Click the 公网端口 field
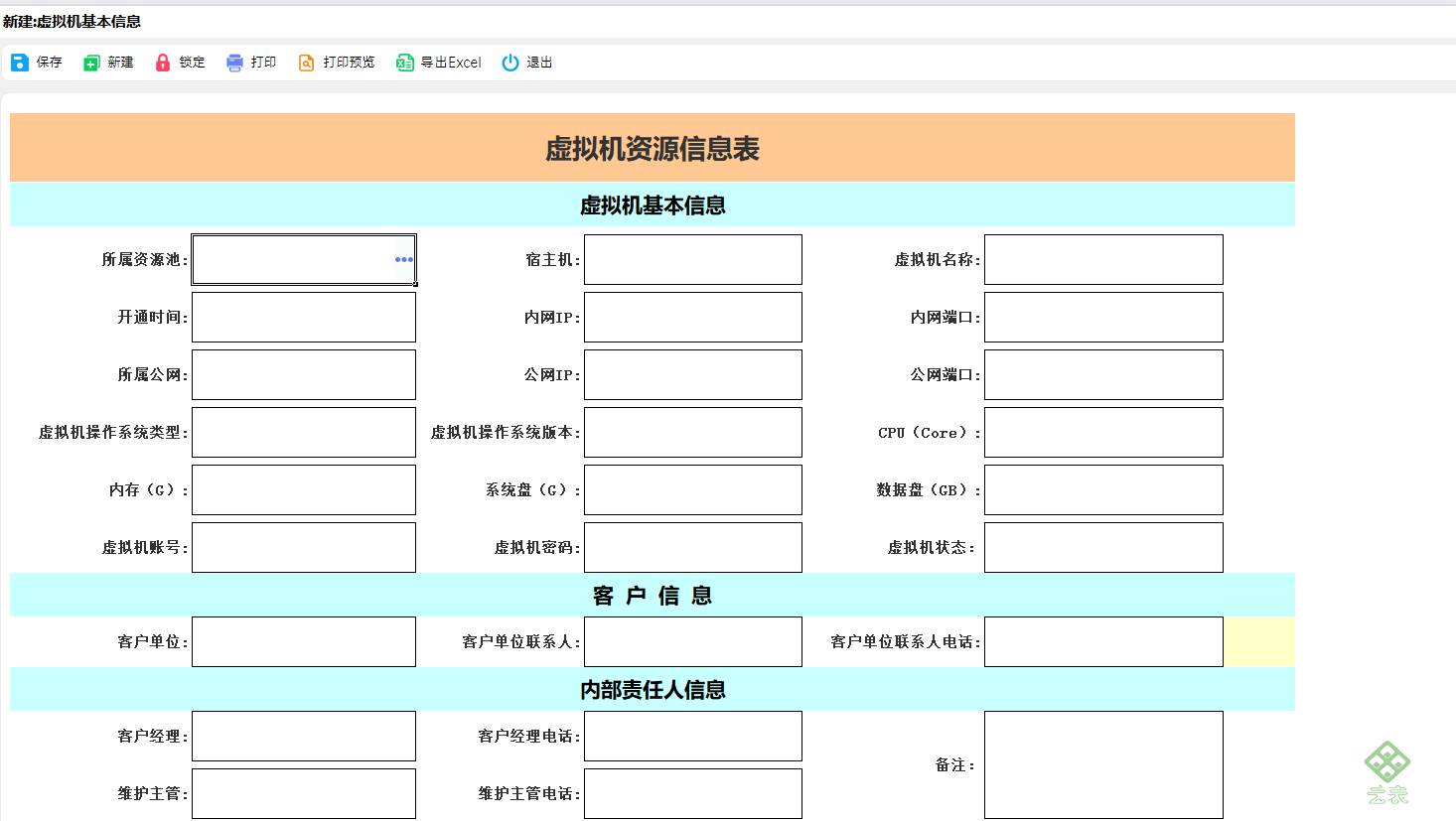The image size is (1456, 821). pyautogui.click(x=1103, y=374)
